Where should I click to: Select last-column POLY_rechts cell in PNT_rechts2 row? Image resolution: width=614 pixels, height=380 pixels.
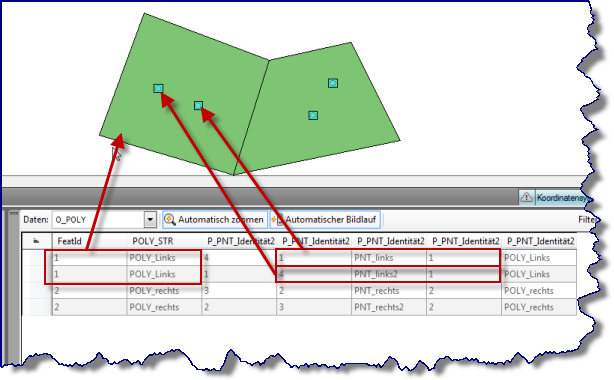[x=539, y=307]
